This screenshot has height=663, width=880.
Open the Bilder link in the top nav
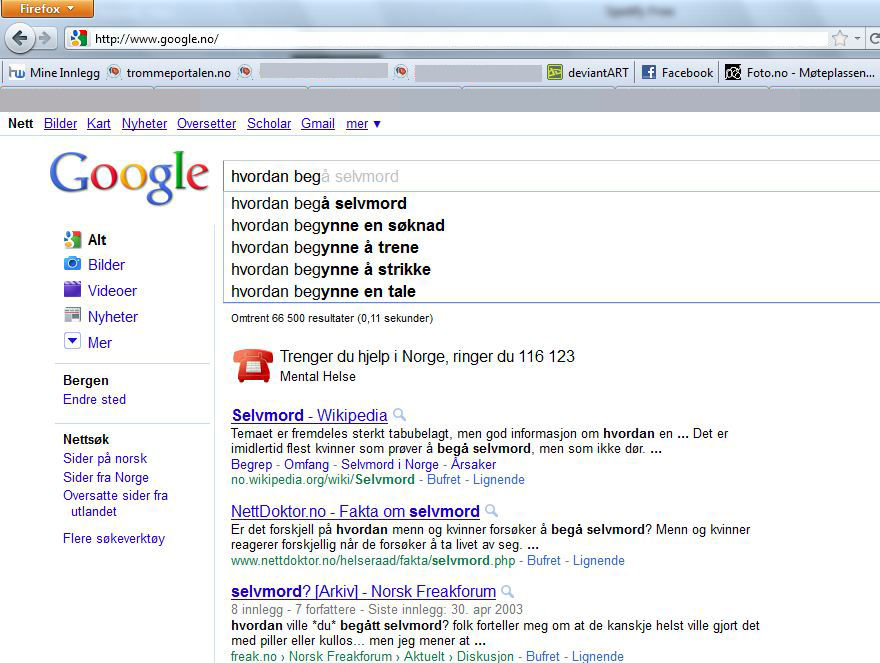(61, 124)
